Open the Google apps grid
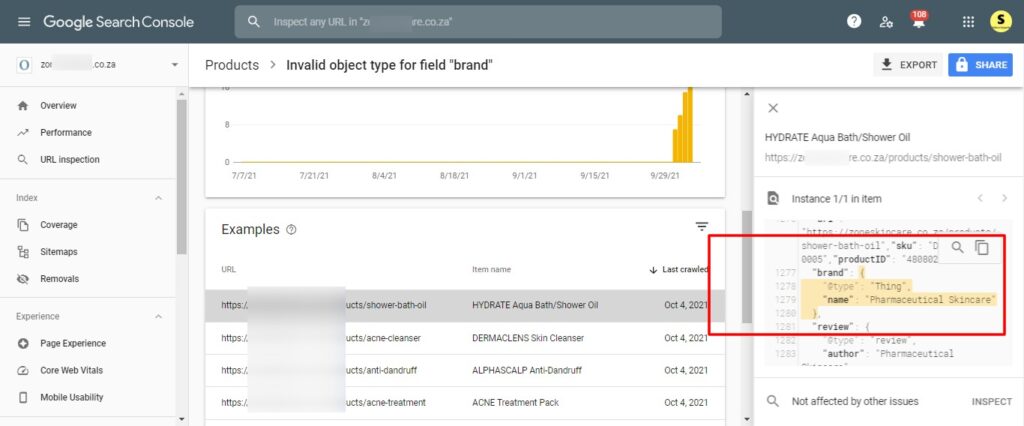Image resolution: width=1024 pixels, height=426 pixels. pos(968,22)
